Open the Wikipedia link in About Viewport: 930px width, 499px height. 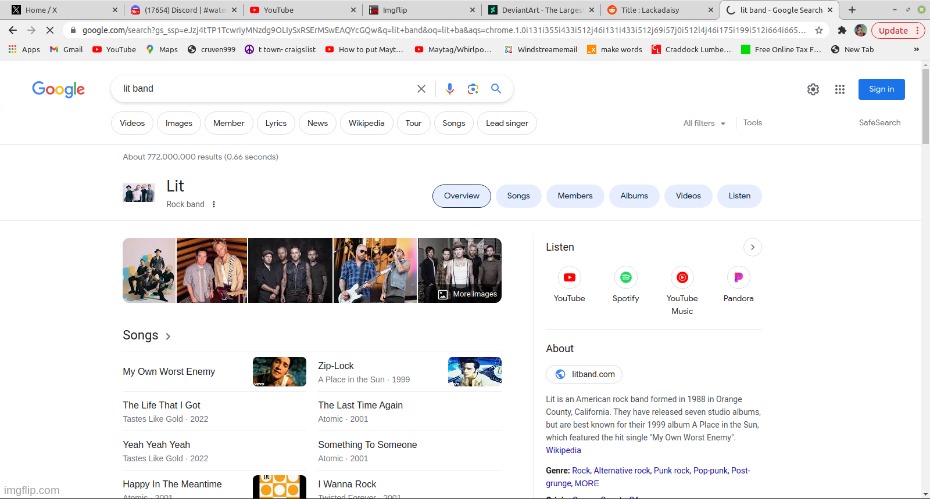pyautogui.click(x=563, y=450)
